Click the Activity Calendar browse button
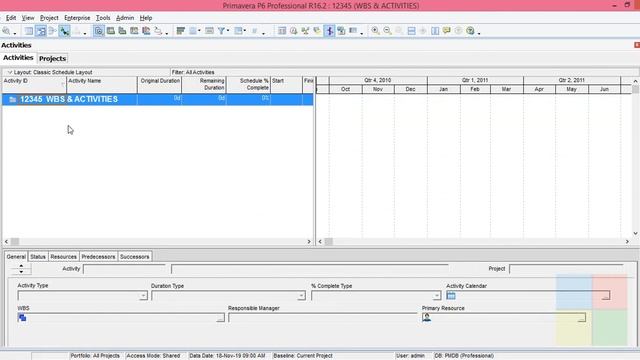The width and height of the screenshot is (640, 360). (x=606, y=296)
